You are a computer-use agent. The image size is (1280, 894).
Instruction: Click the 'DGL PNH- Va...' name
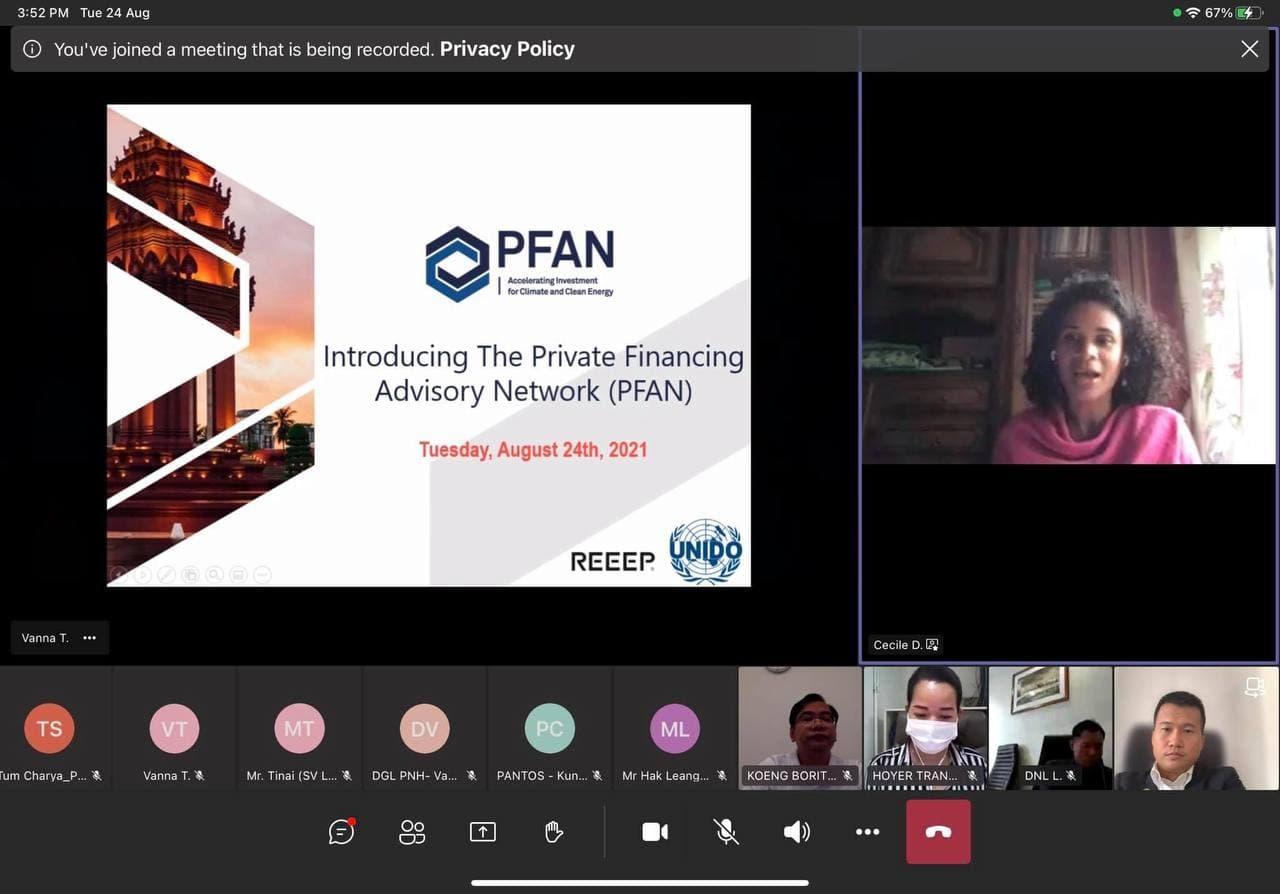pos(415,775)
